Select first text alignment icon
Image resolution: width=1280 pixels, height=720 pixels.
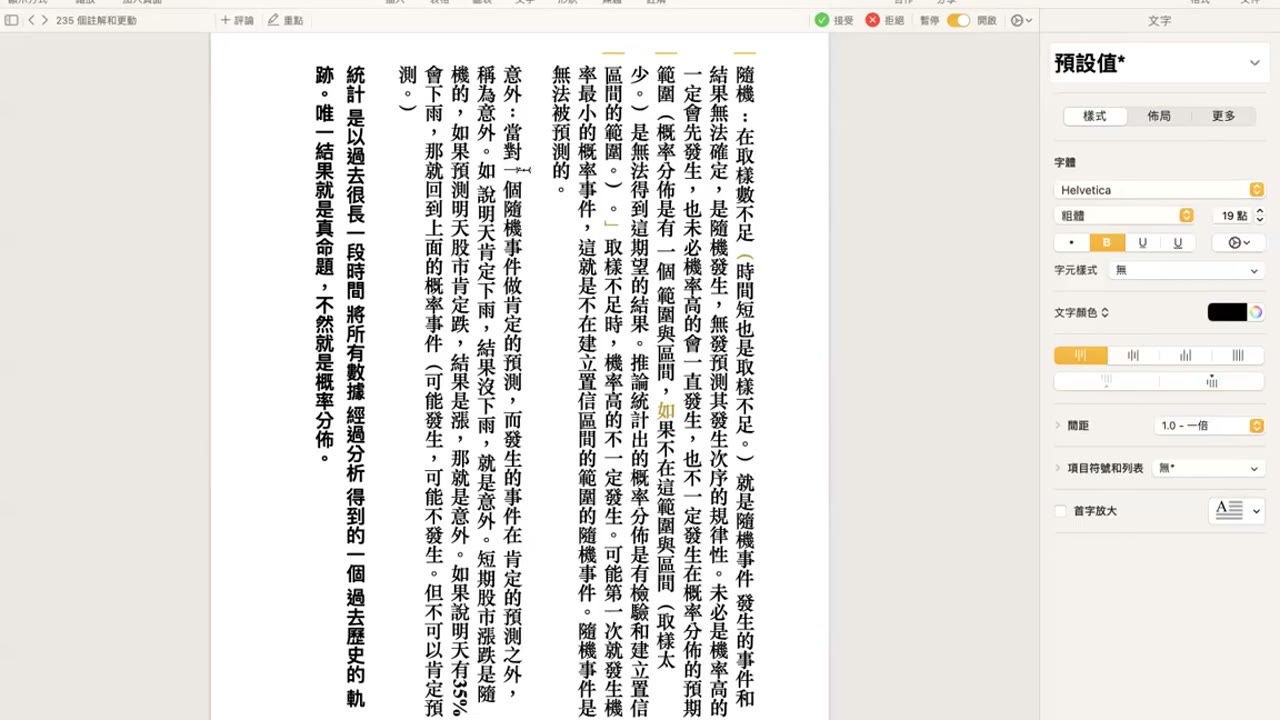[1081, 355]
